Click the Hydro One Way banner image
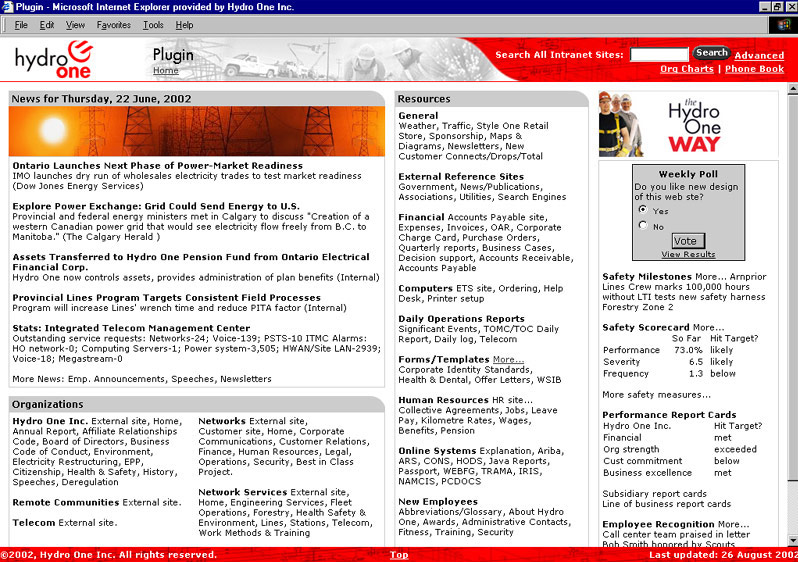Screen dimensions: 798x562 [x=688, y=125]
